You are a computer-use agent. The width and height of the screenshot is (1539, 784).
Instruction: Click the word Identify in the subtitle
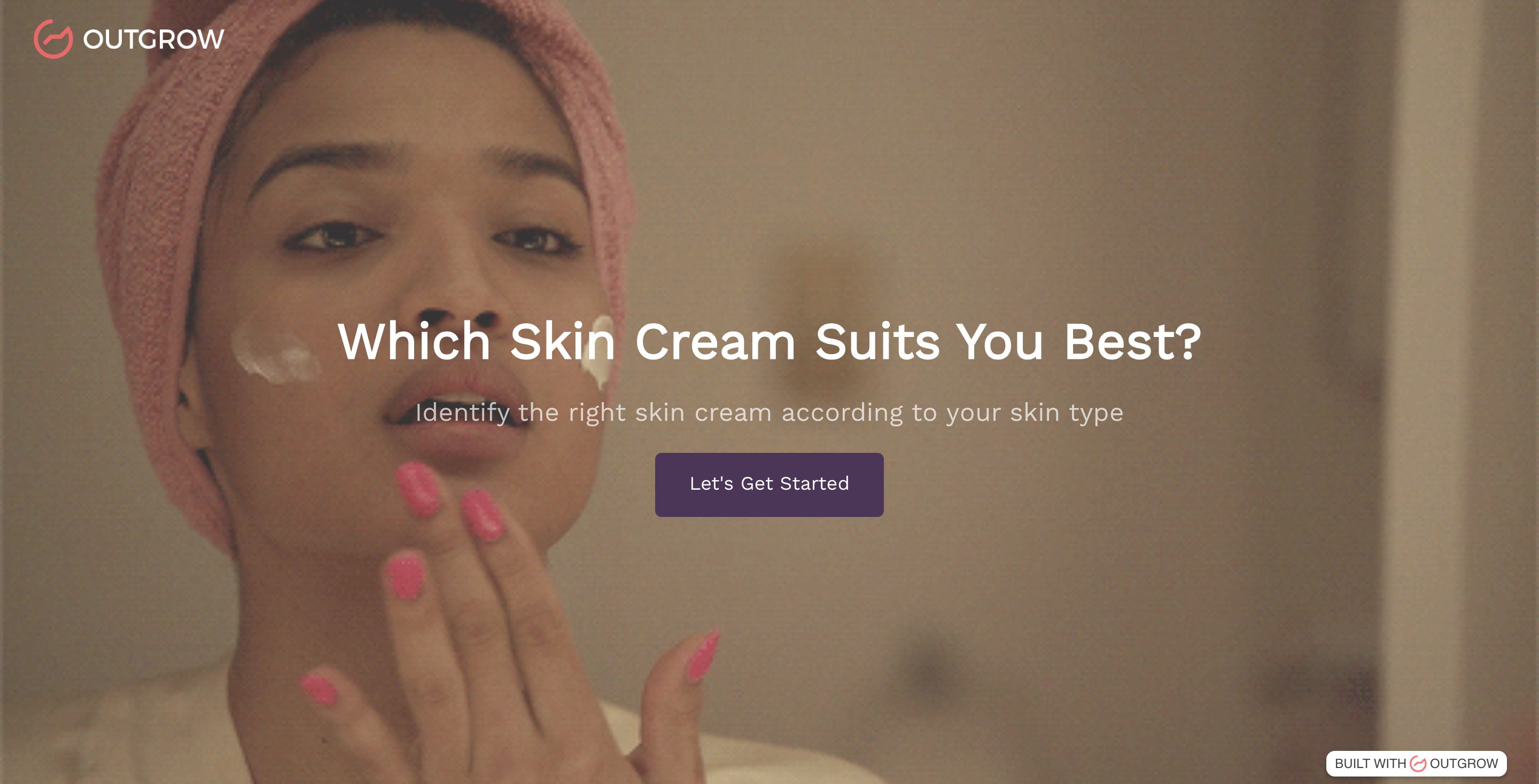tap(462, 413)
